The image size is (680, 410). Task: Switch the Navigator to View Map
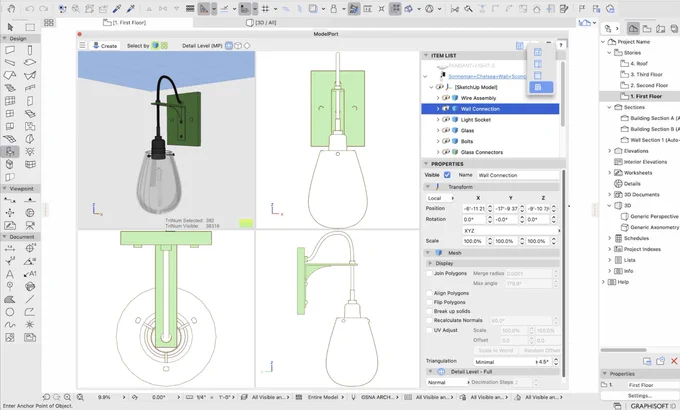pos(647,29)
